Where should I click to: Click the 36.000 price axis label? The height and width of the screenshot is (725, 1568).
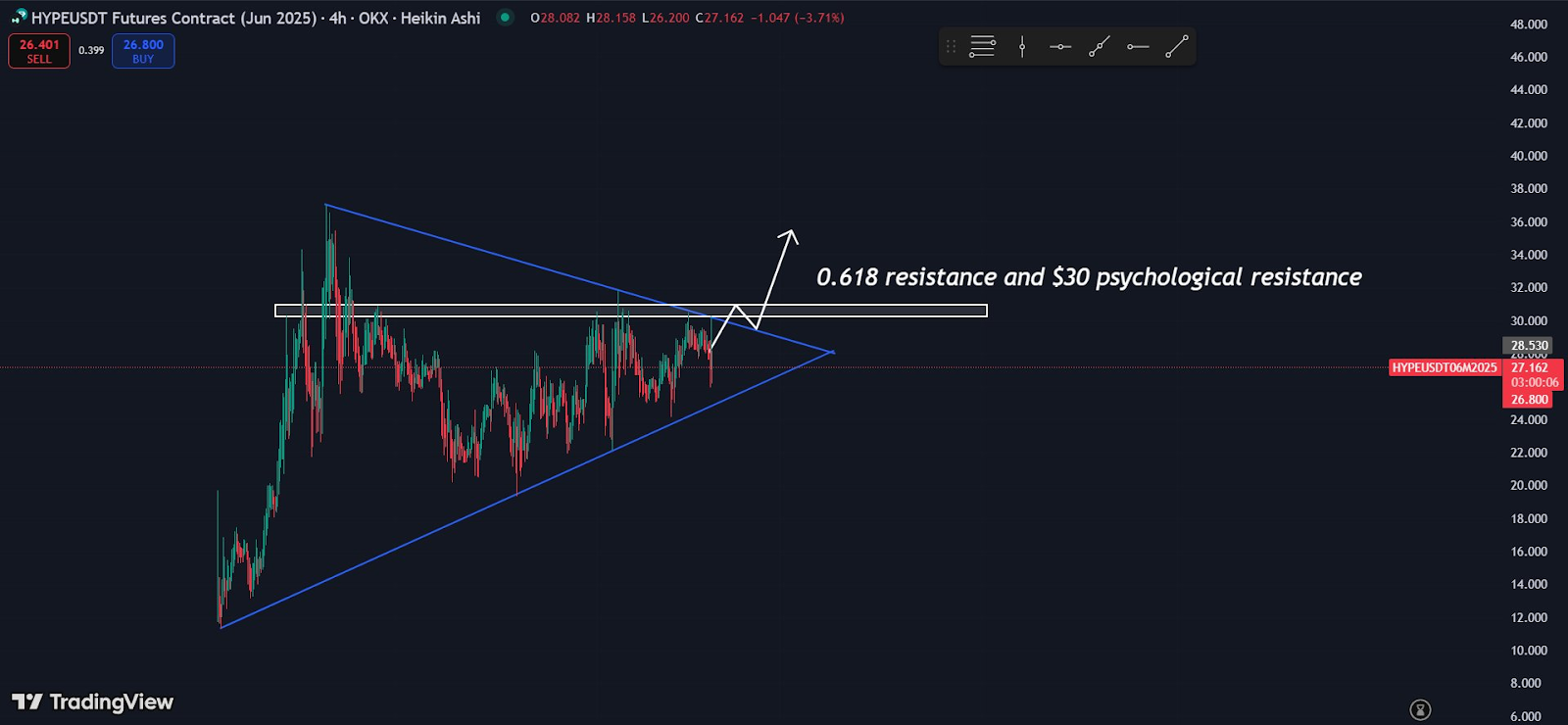pyautogui.click(x=1529, y=222)
